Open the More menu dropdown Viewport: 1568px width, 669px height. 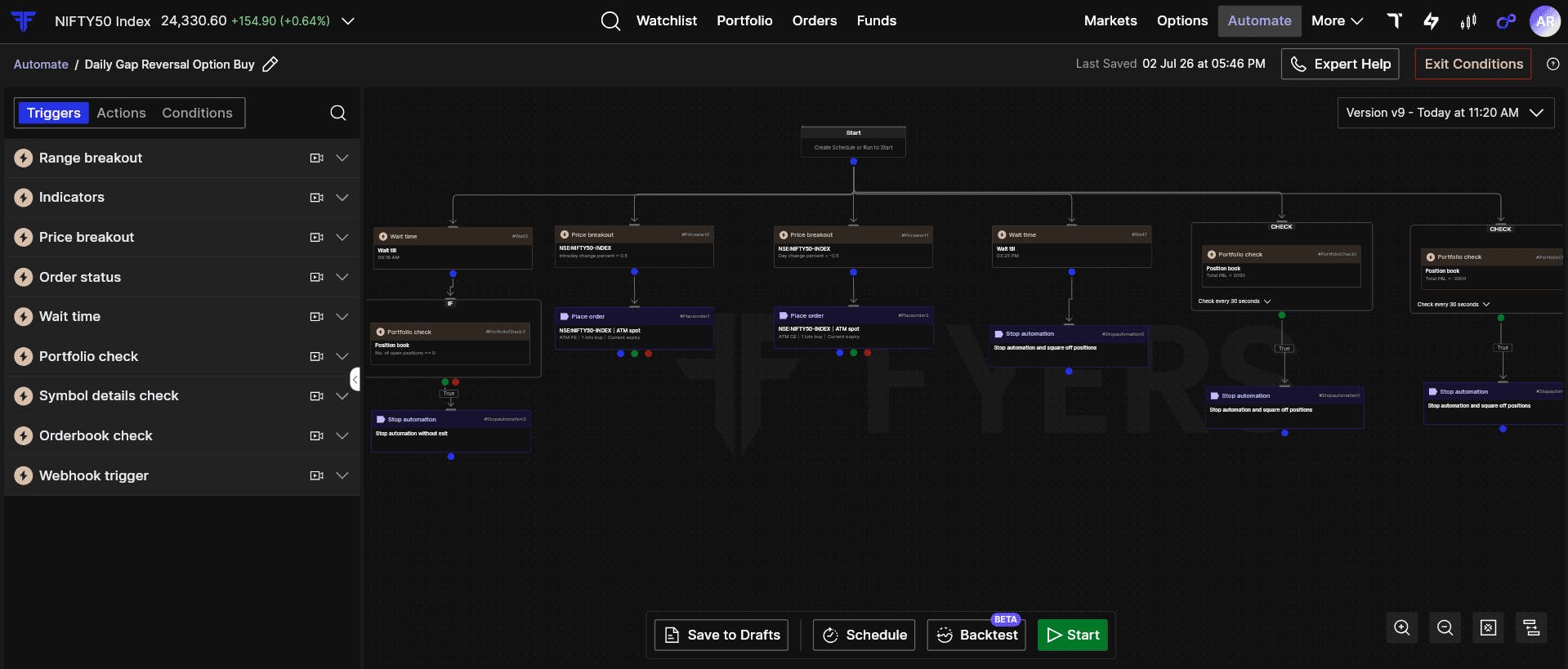pyautogui.click(x=1338, y=21)
